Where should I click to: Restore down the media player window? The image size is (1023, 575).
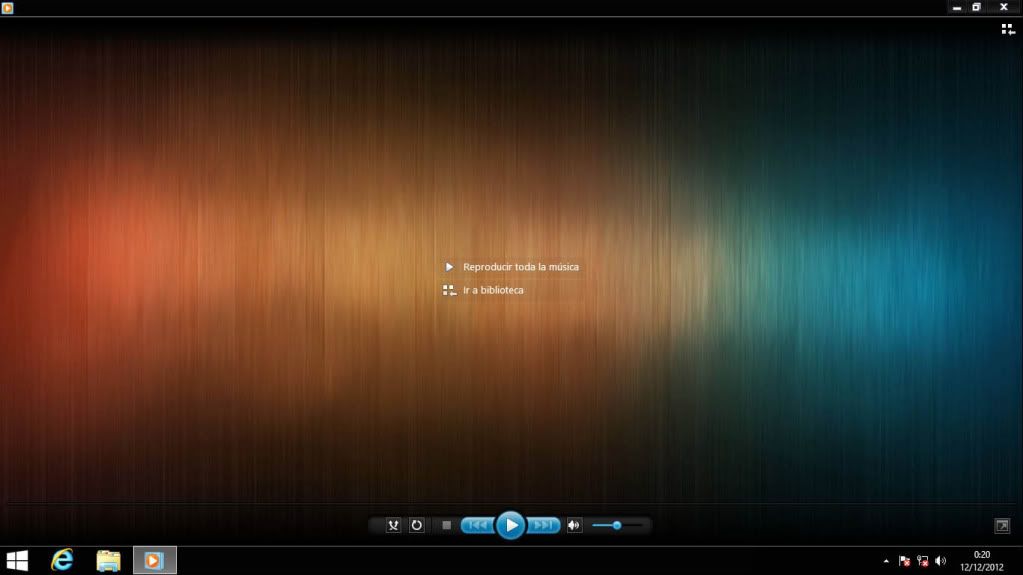(x=977, y=8)
